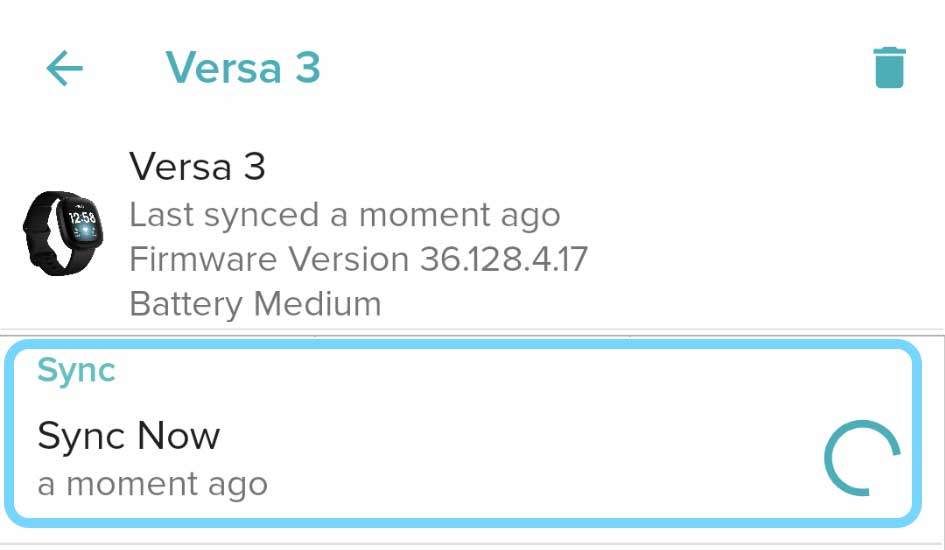Tap the Versa 3 watch image

coord(62,230)
